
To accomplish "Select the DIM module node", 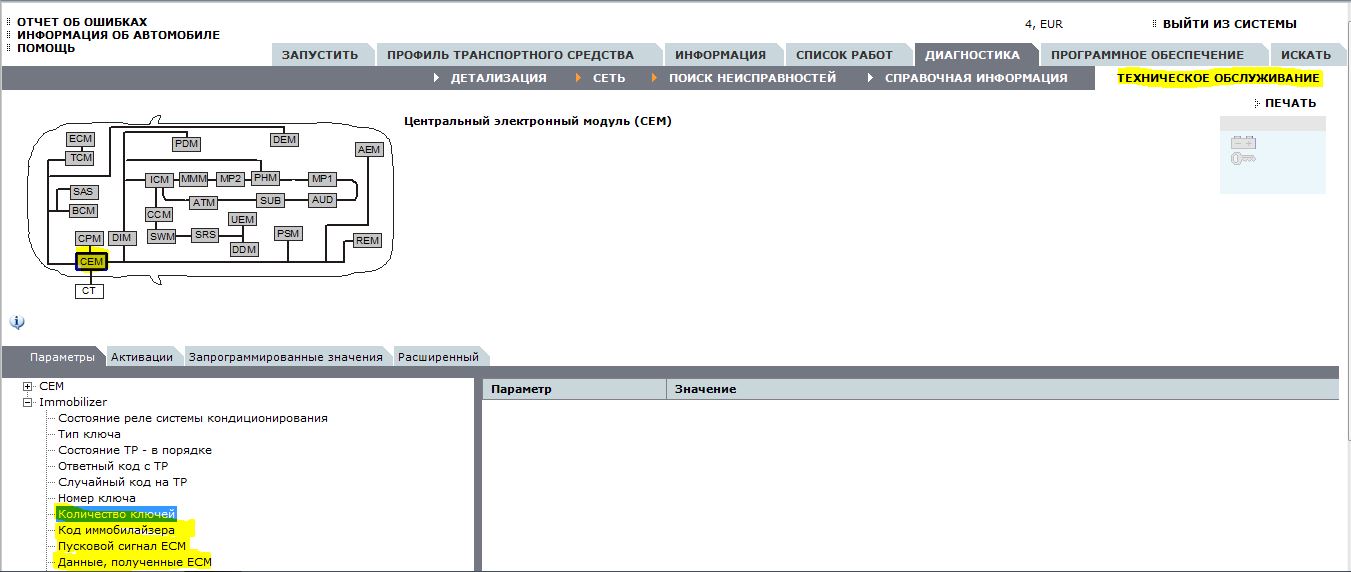I will click(122, 238).
